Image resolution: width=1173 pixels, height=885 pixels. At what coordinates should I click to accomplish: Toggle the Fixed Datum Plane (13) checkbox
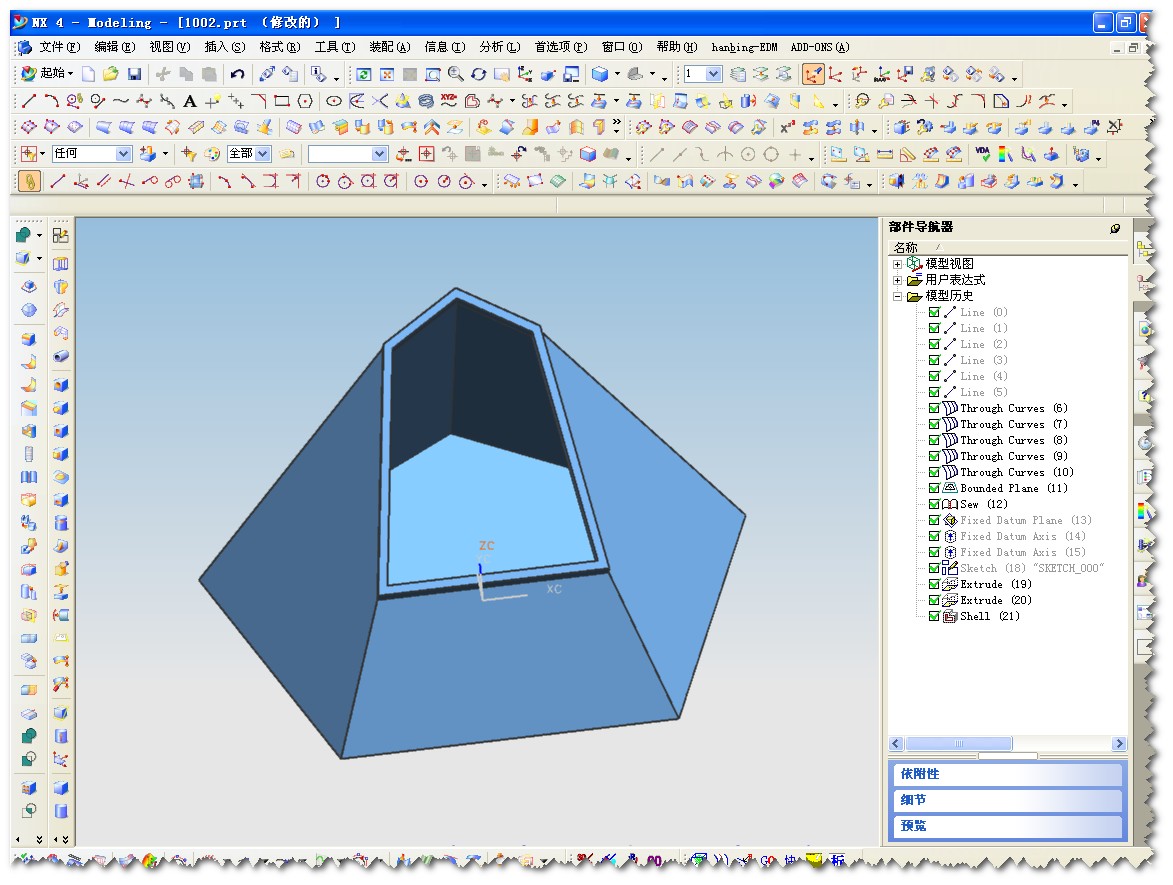(x=934, y=520)
